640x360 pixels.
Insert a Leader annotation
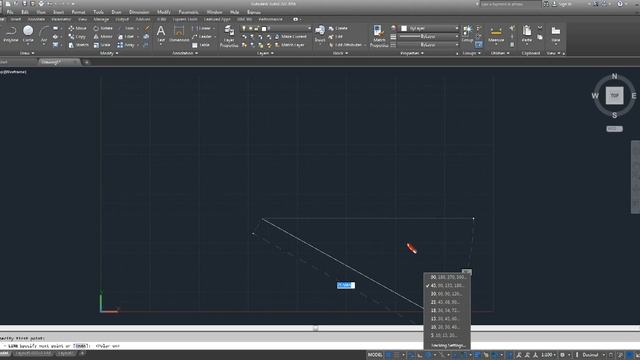(x=202, y=37)
